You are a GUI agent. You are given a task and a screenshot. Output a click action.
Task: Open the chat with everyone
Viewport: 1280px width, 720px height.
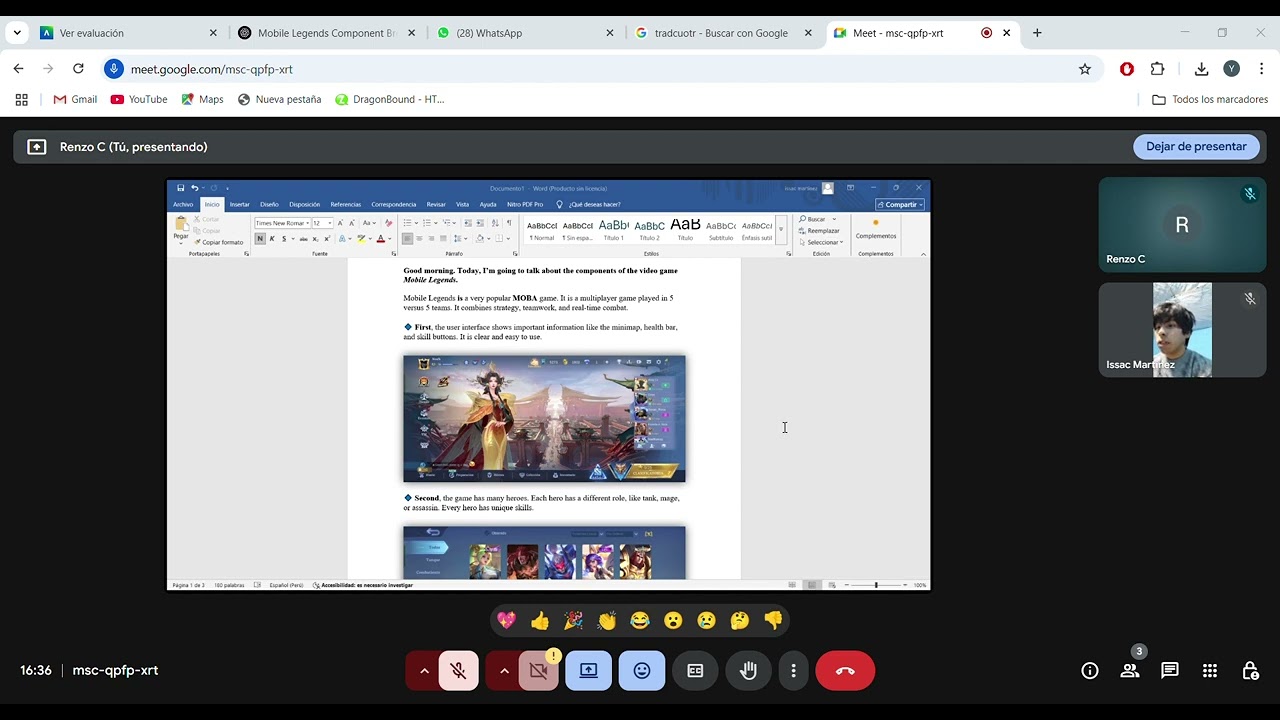pyautogui.click(x=1170, y=671)
